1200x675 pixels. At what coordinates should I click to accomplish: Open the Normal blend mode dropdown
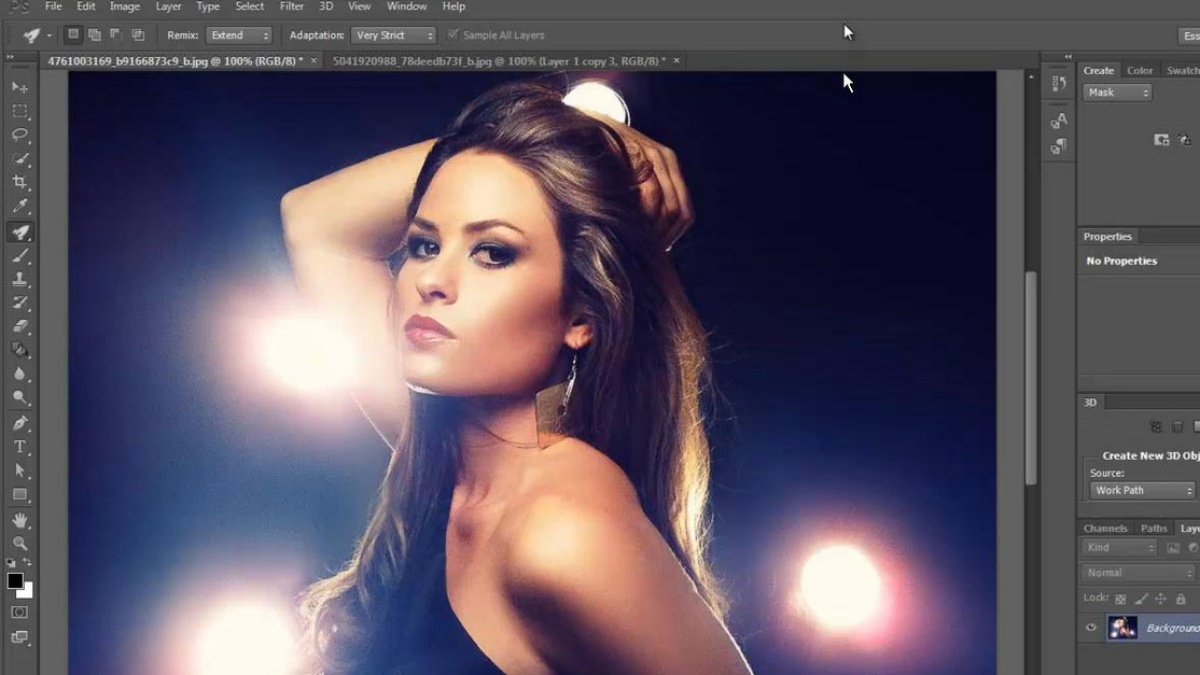[x=1140, y=573]
